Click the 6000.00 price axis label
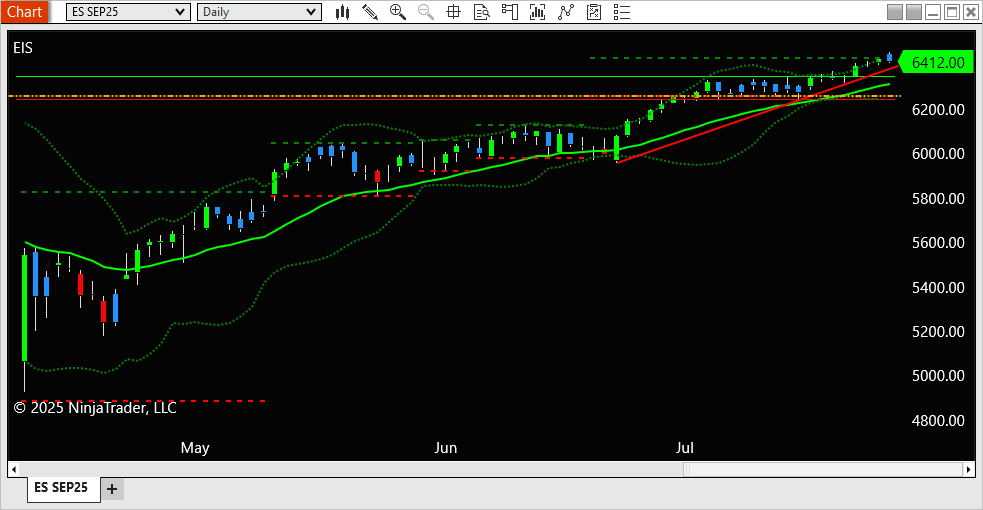The width and height of the screenshot is (983, 510). tap(938, 154)
